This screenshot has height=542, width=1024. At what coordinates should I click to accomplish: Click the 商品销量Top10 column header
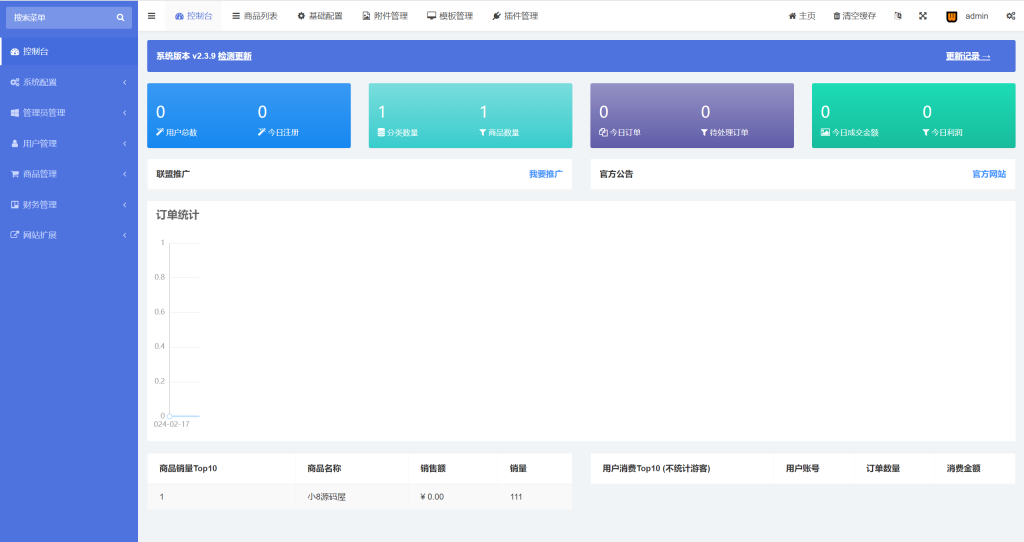(x=188, y=468)
